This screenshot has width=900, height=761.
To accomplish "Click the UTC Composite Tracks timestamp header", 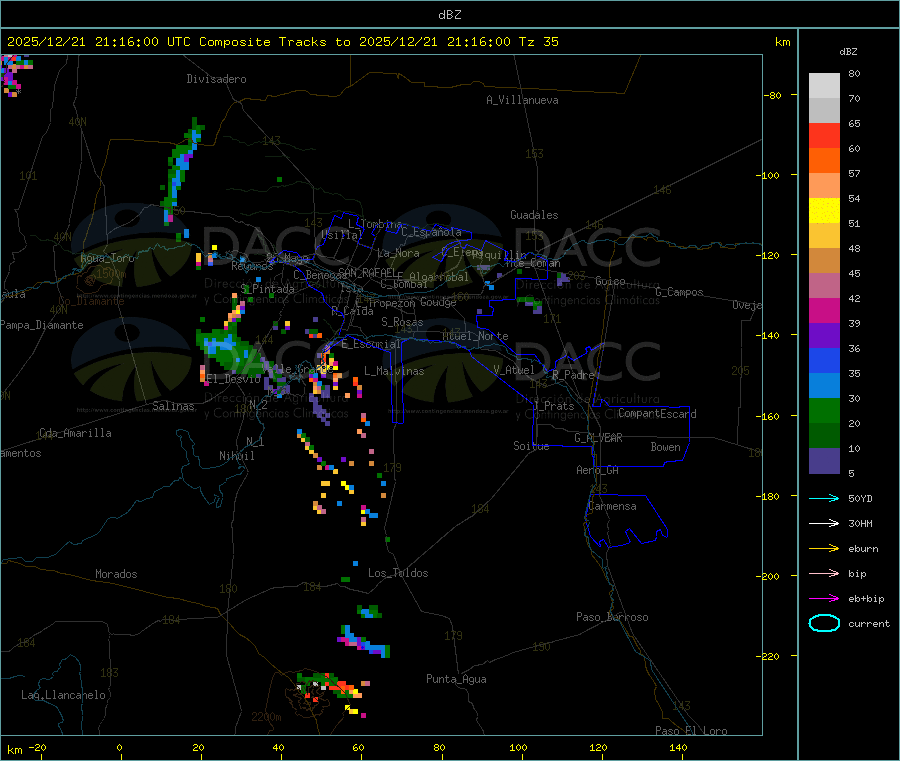I will [x=282, y=42].
